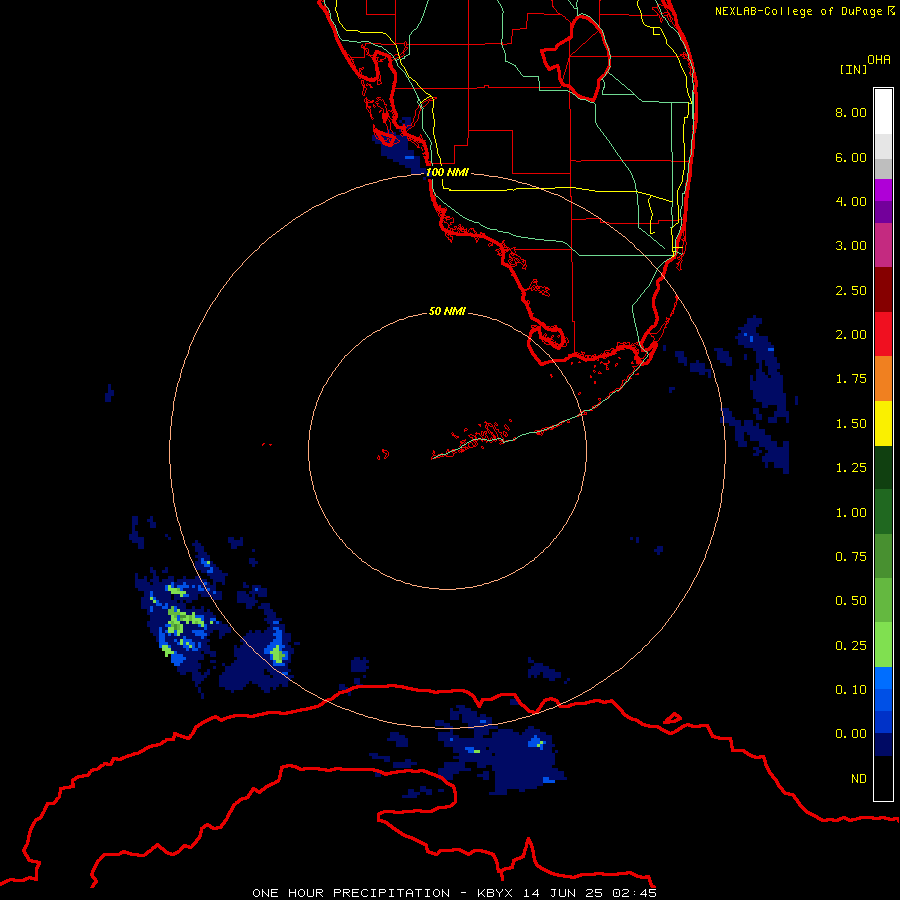Click the 0.75 legend value
This screenshot has height=900, width=900.
pos(851,557)
